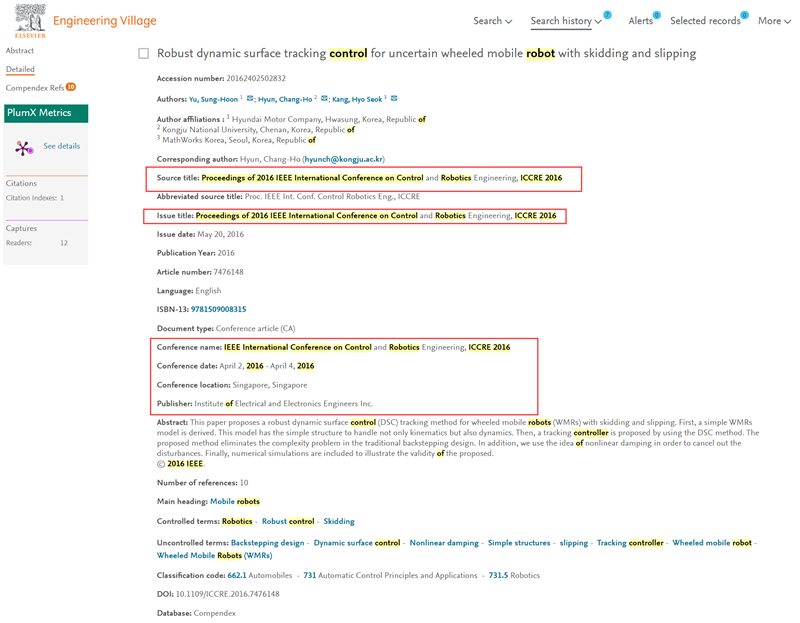The height and width of the screenshot is (623, 800).
Task: Open Mobile robots main heading link
Action: pyautogui.click(x=235, y=502)
